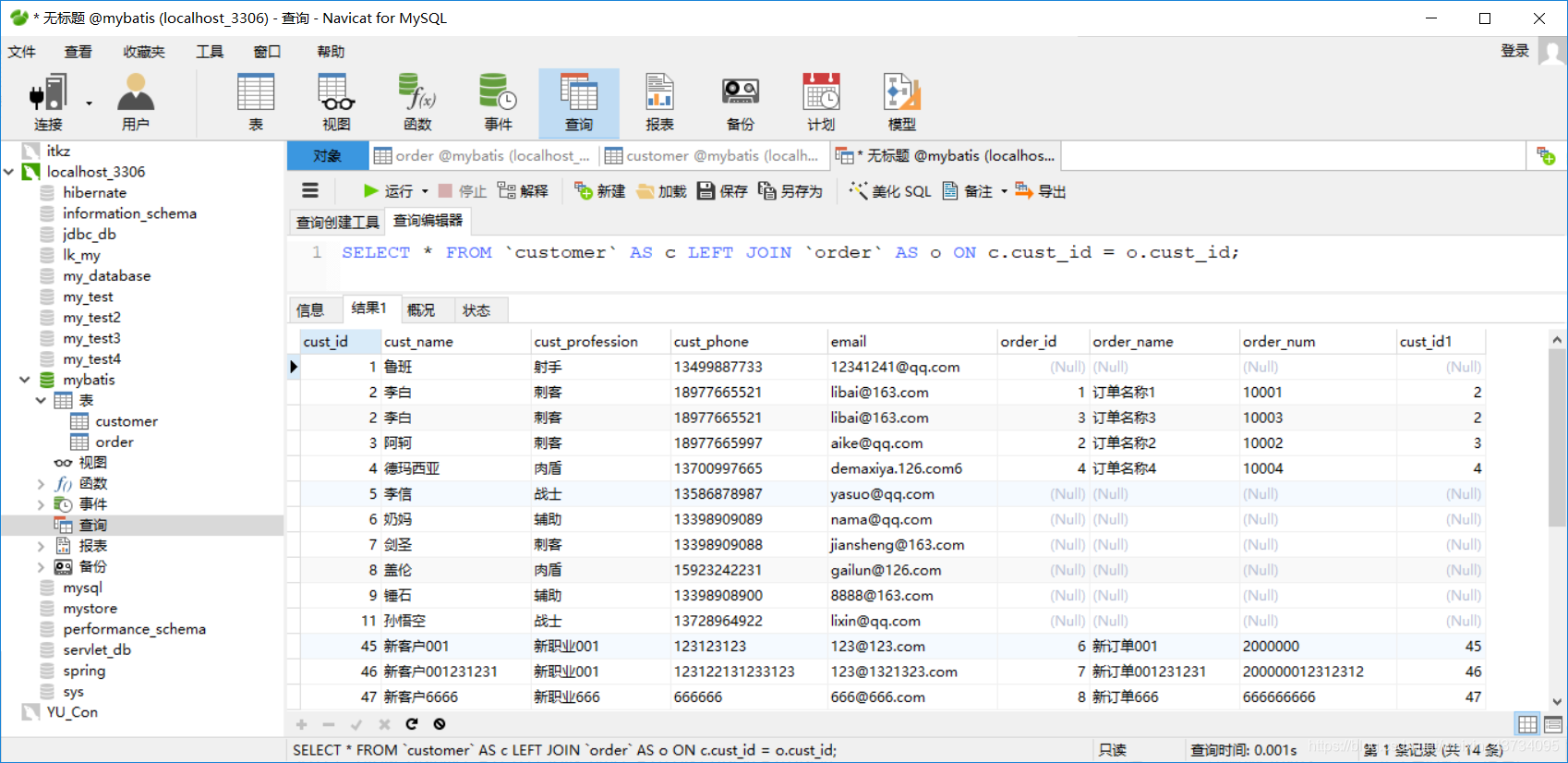The width and height of the screenshot is (1568, 763).
Task: Click Save As (另存为)
Action: tap(790, 191)
